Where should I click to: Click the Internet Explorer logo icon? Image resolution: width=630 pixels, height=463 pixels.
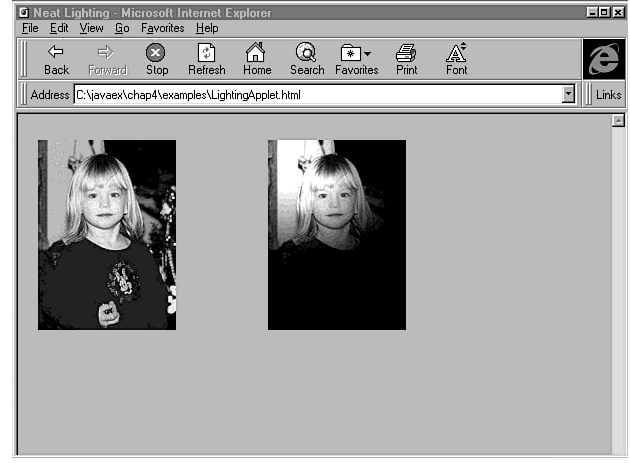(603, 60)
